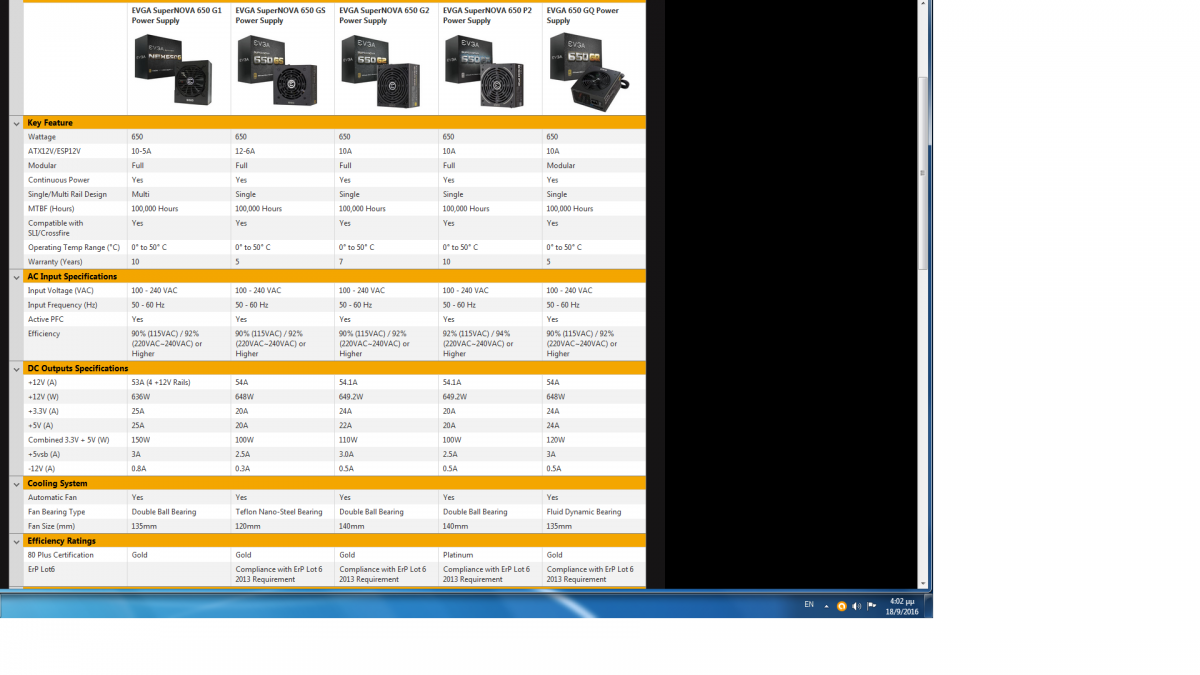Open the Action Center flag icon
The height and width of the screenshot is (675, 1200).
872,605
